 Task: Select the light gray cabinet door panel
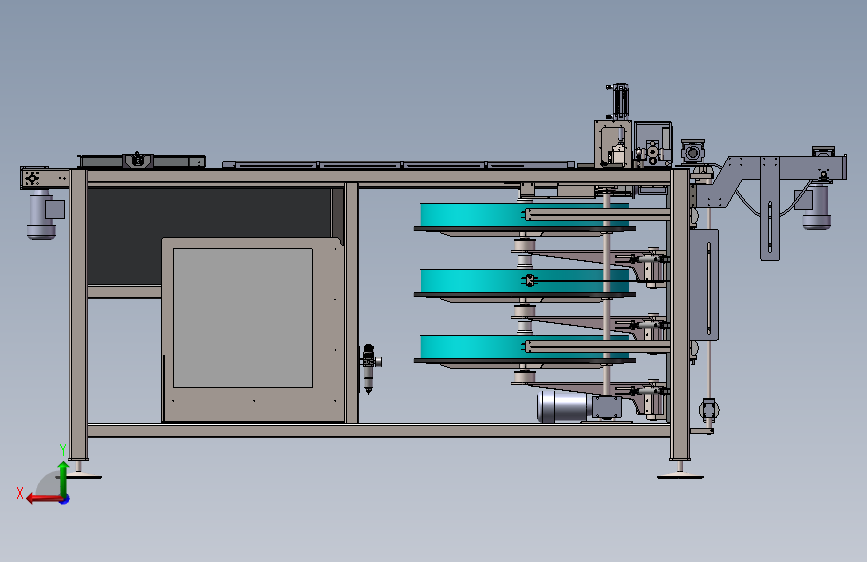point(243,318)
